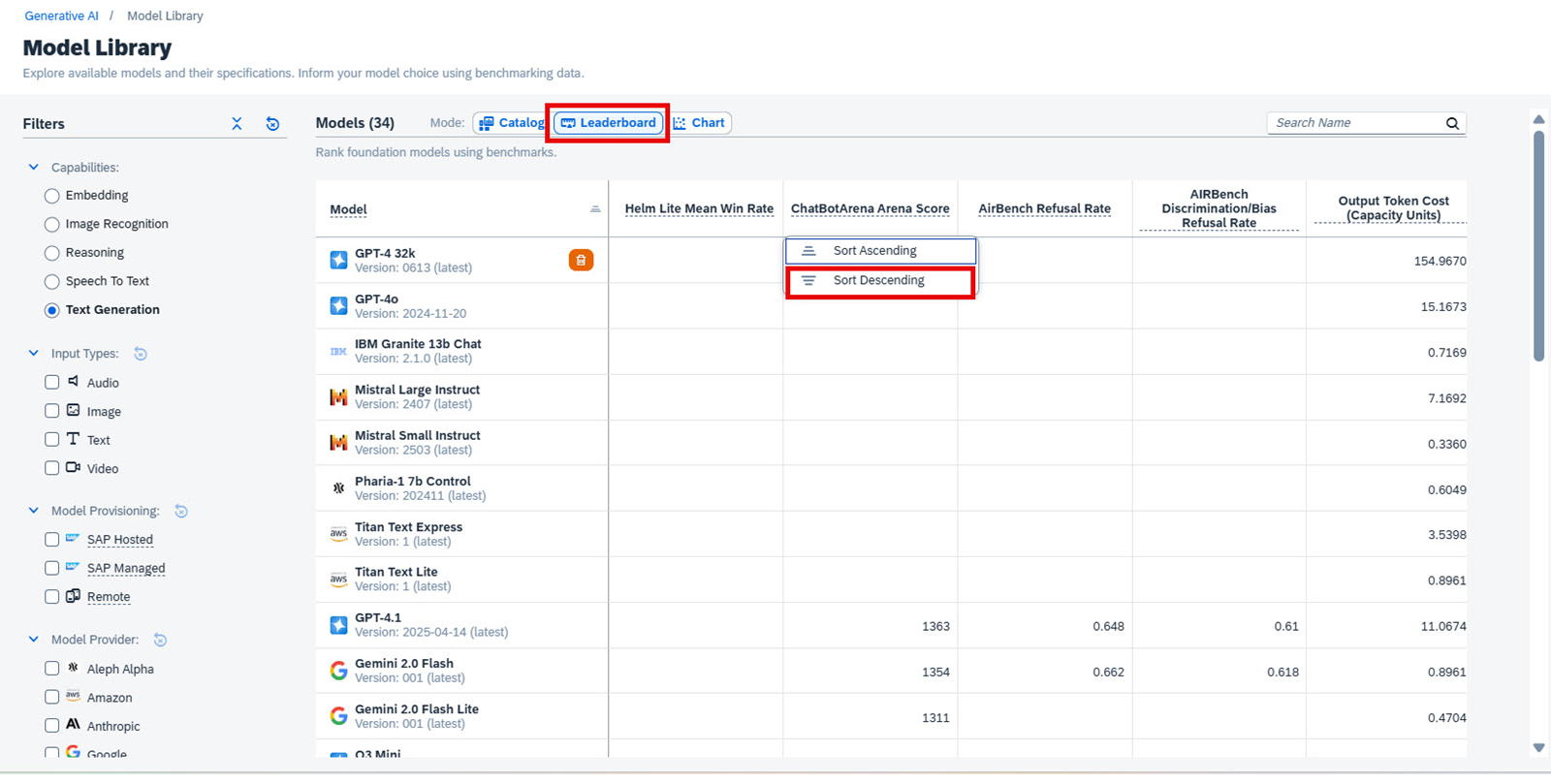Viewport: 1551px width, 784px height.
Task: Click the Mistral Small Instruct logo
Action: click(x=338, y=443)
